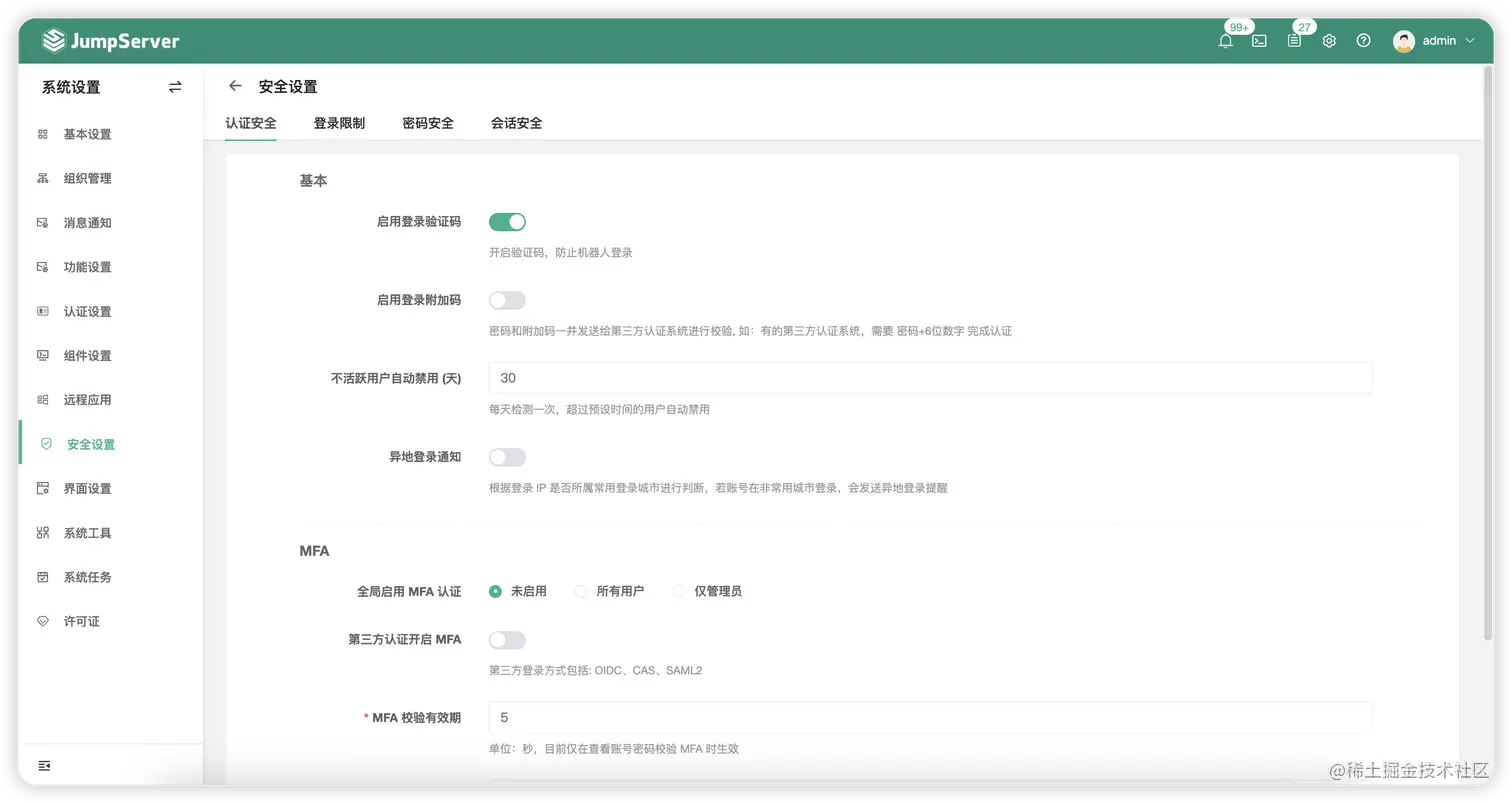This screenshot has height=803, width=1512.
Task: Switch to the 登录限制 tab
Action: tap(339, 123)
